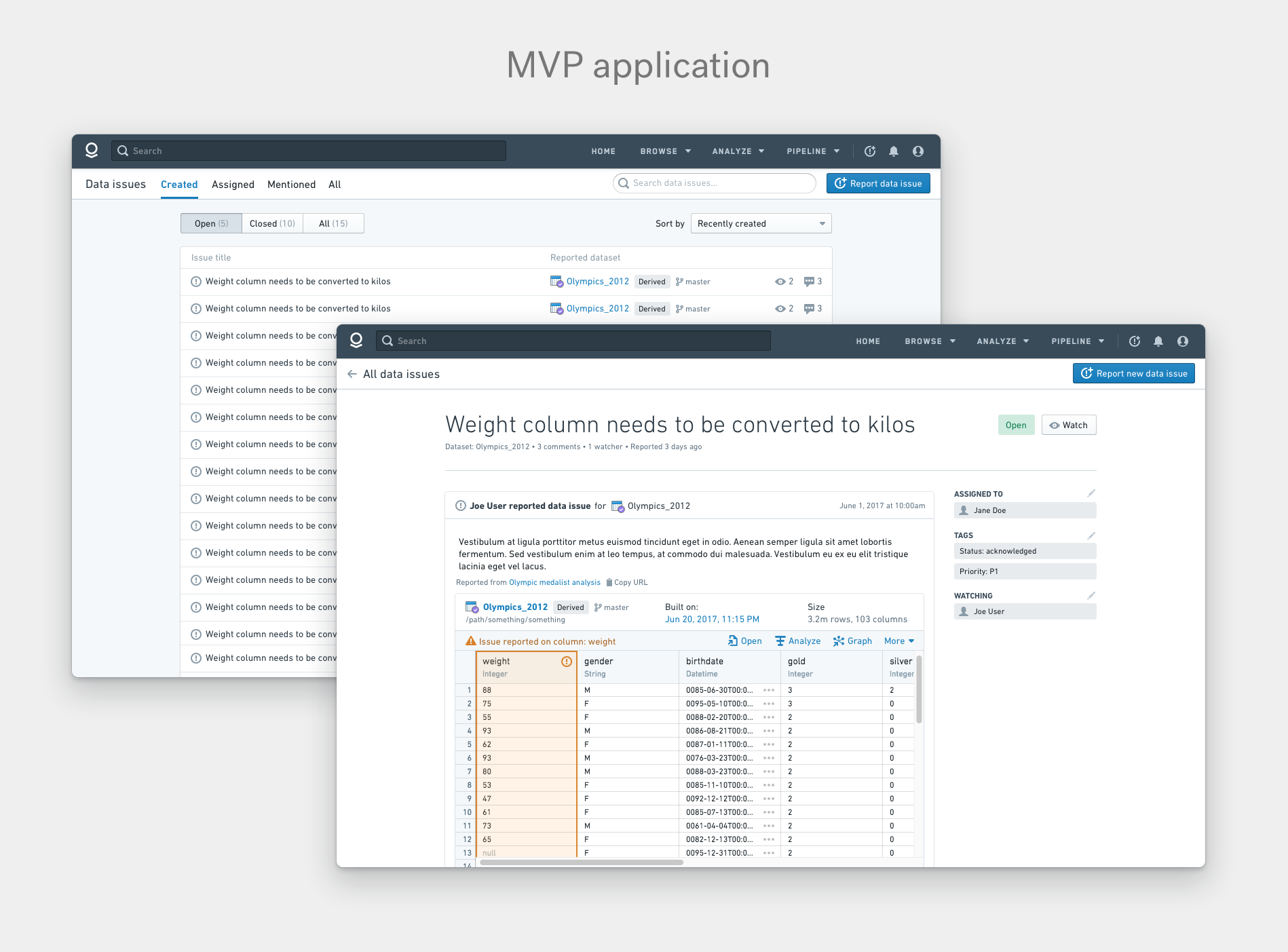Click the issue icon next to Joe User reported data issue

(x=461, y=506)
